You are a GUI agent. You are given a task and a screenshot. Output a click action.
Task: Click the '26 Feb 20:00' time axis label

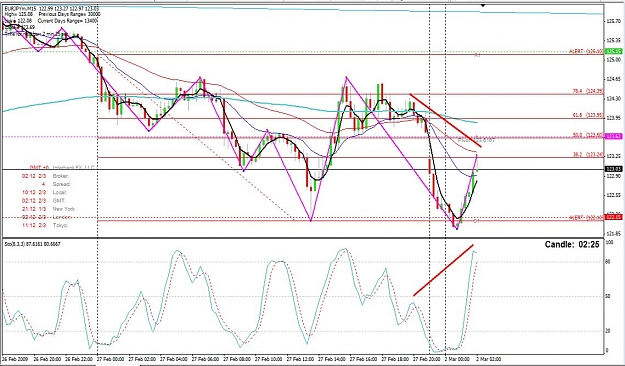tap(47, 359)
